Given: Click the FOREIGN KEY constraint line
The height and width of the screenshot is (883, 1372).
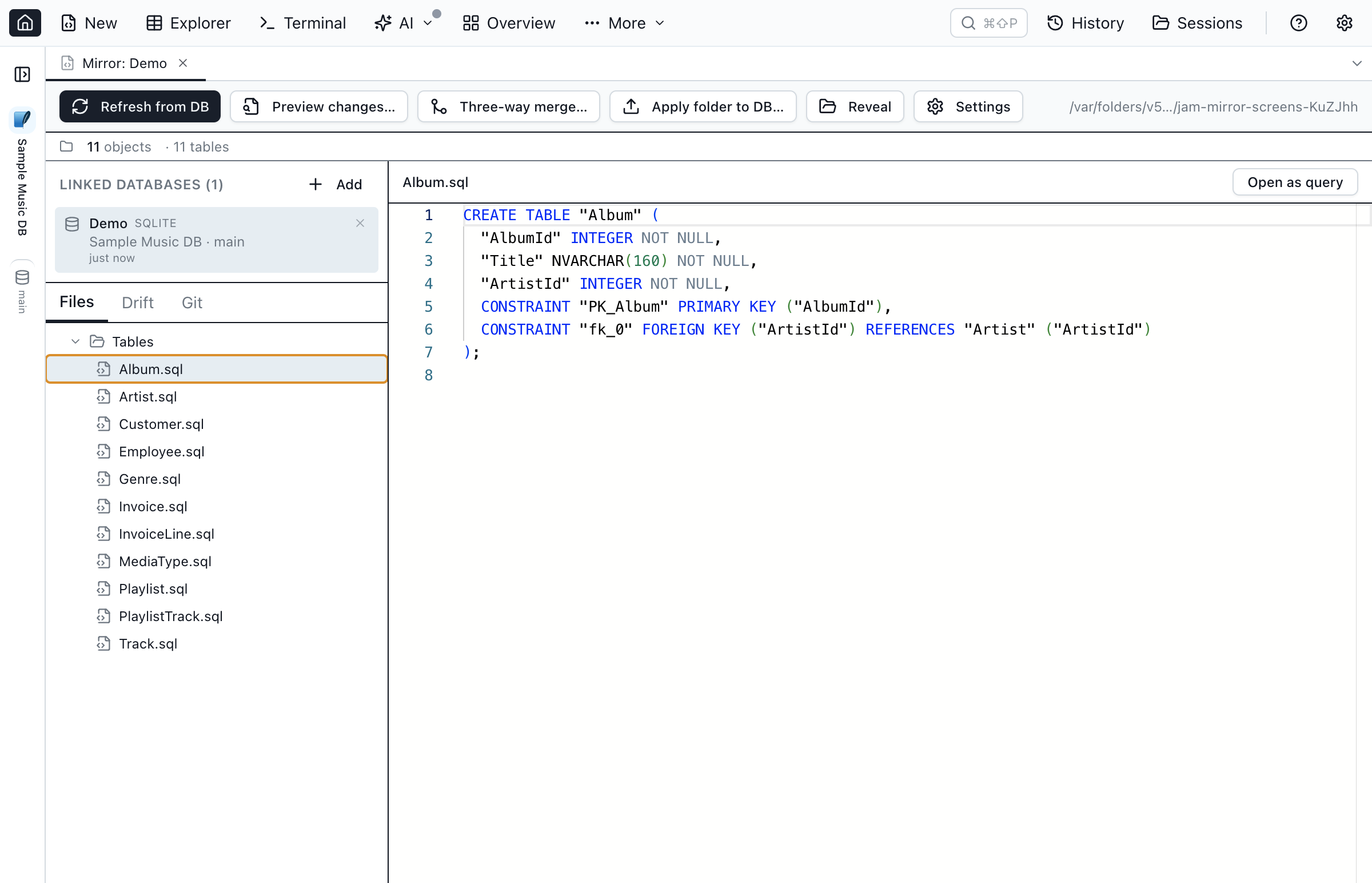Looking at the screenshot, I should pyautogui.click(x=815, y=329).
